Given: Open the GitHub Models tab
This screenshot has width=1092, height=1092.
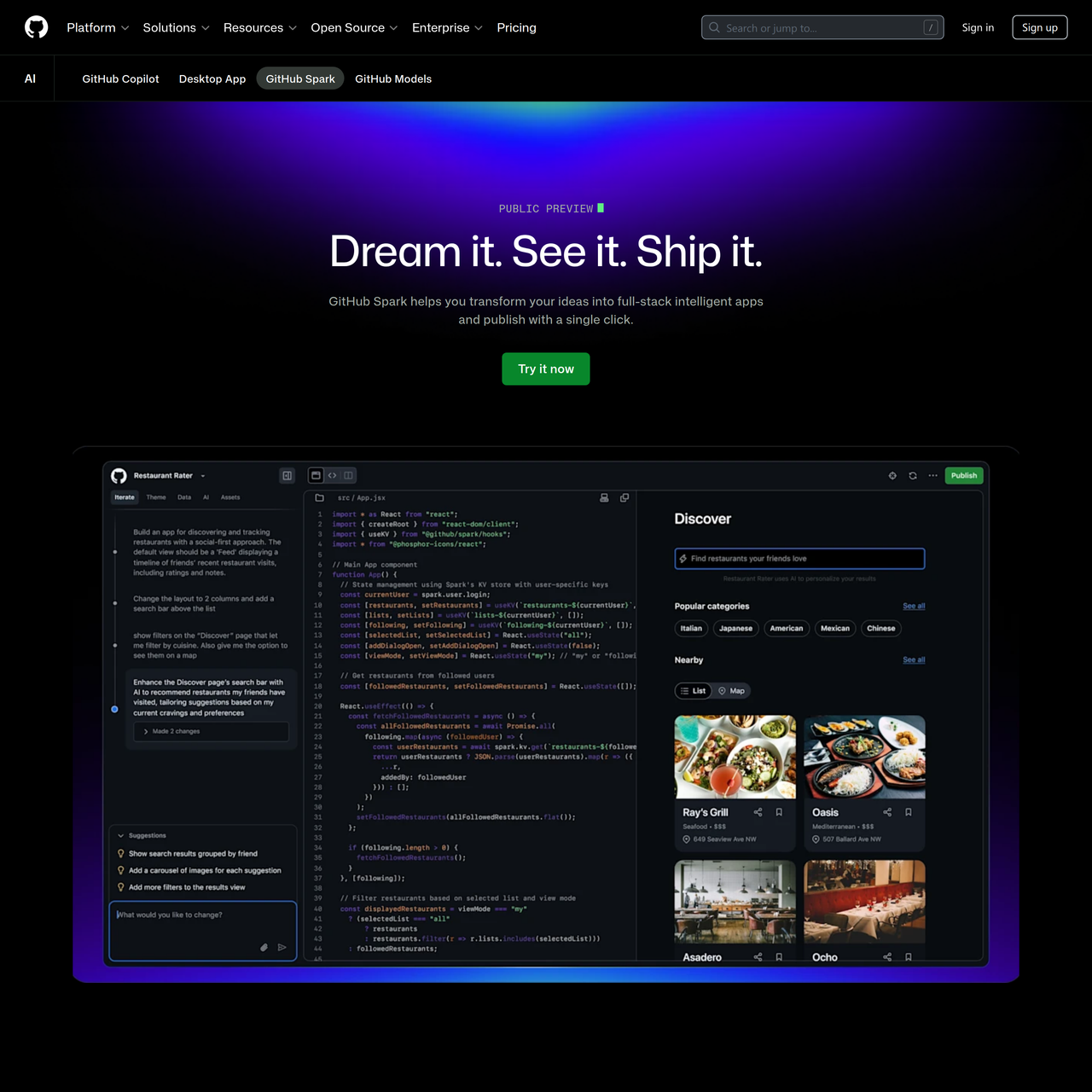Looking at the screenshot, I should (393, 78).
